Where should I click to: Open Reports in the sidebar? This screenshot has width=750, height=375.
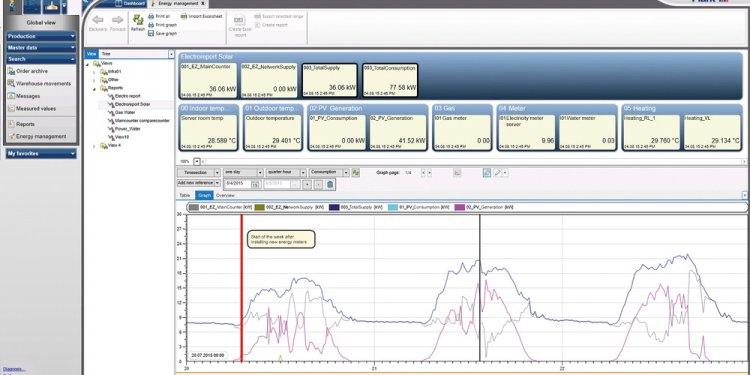[22, 124]
